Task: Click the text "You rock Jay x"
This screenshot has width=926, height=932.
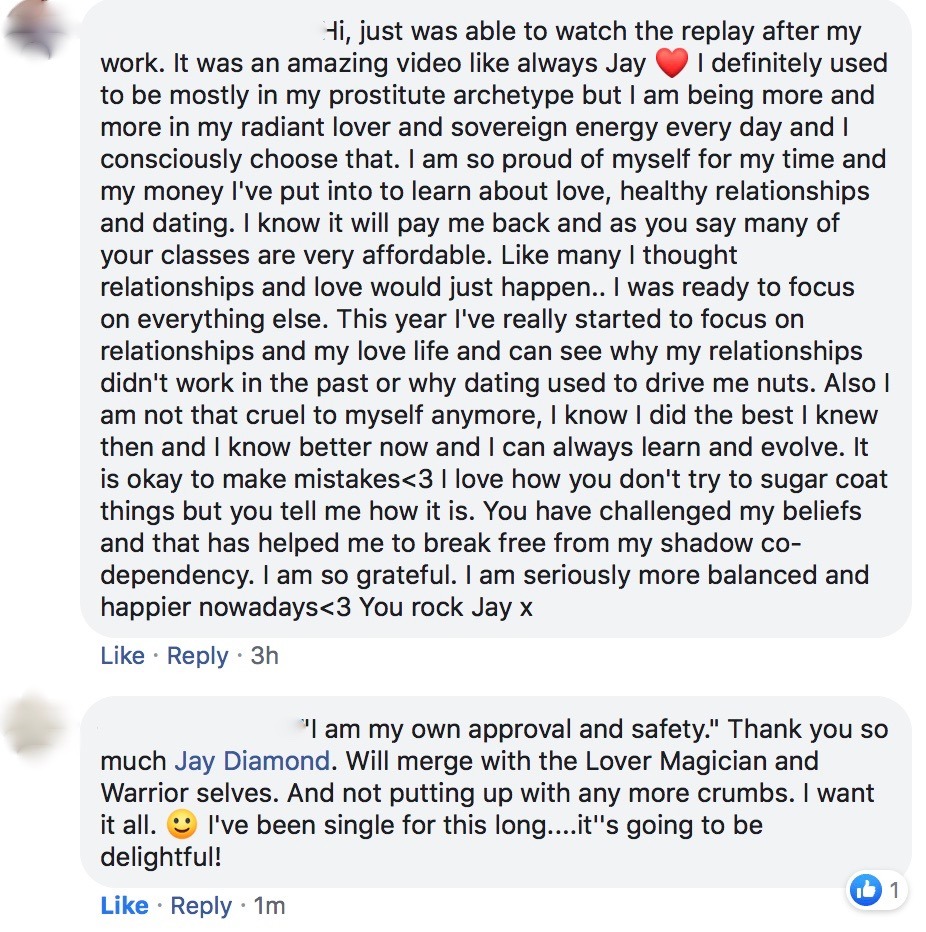Action: click(446, 607)
